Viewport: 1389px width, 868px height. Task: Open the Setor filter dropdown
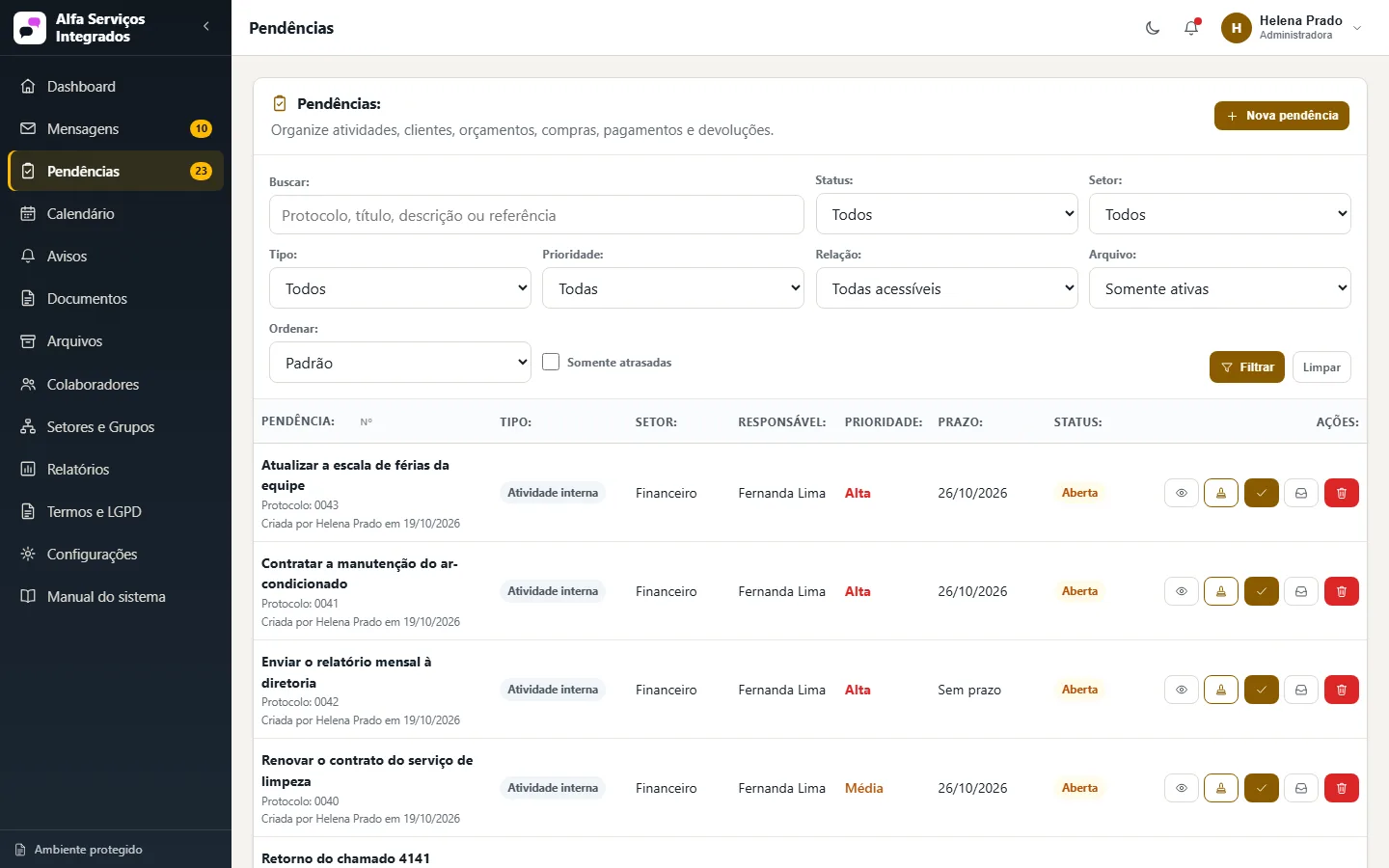pos(1220,214)
